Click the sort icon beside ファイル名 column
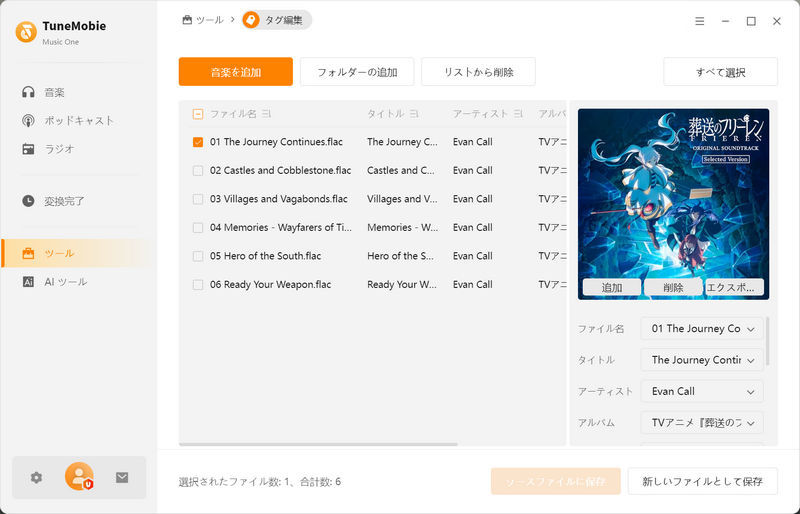The width and height of the screenshot is (800, 514). point(267,114)
